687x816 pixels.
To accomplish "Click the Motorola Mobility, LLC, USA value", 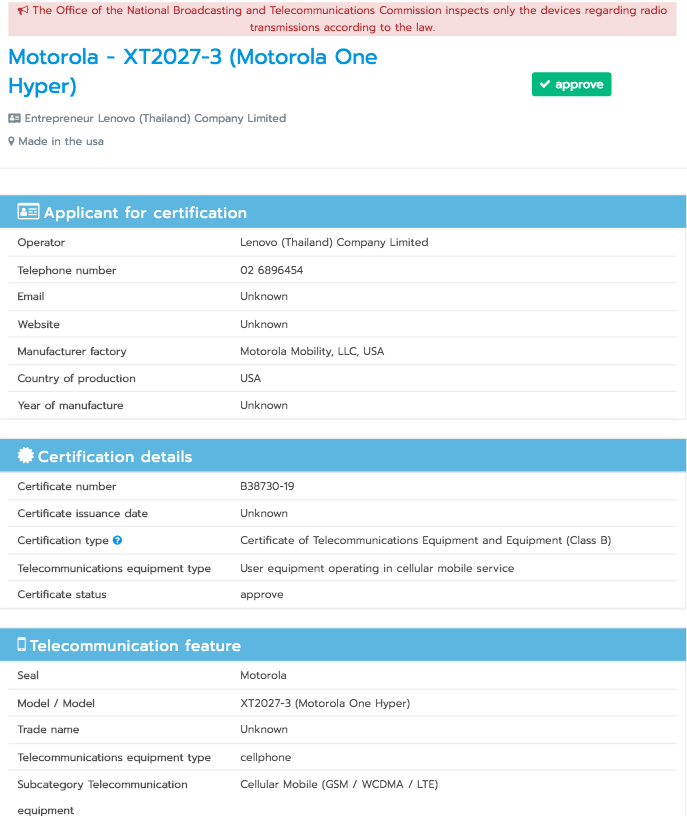I will pos(312,351).
